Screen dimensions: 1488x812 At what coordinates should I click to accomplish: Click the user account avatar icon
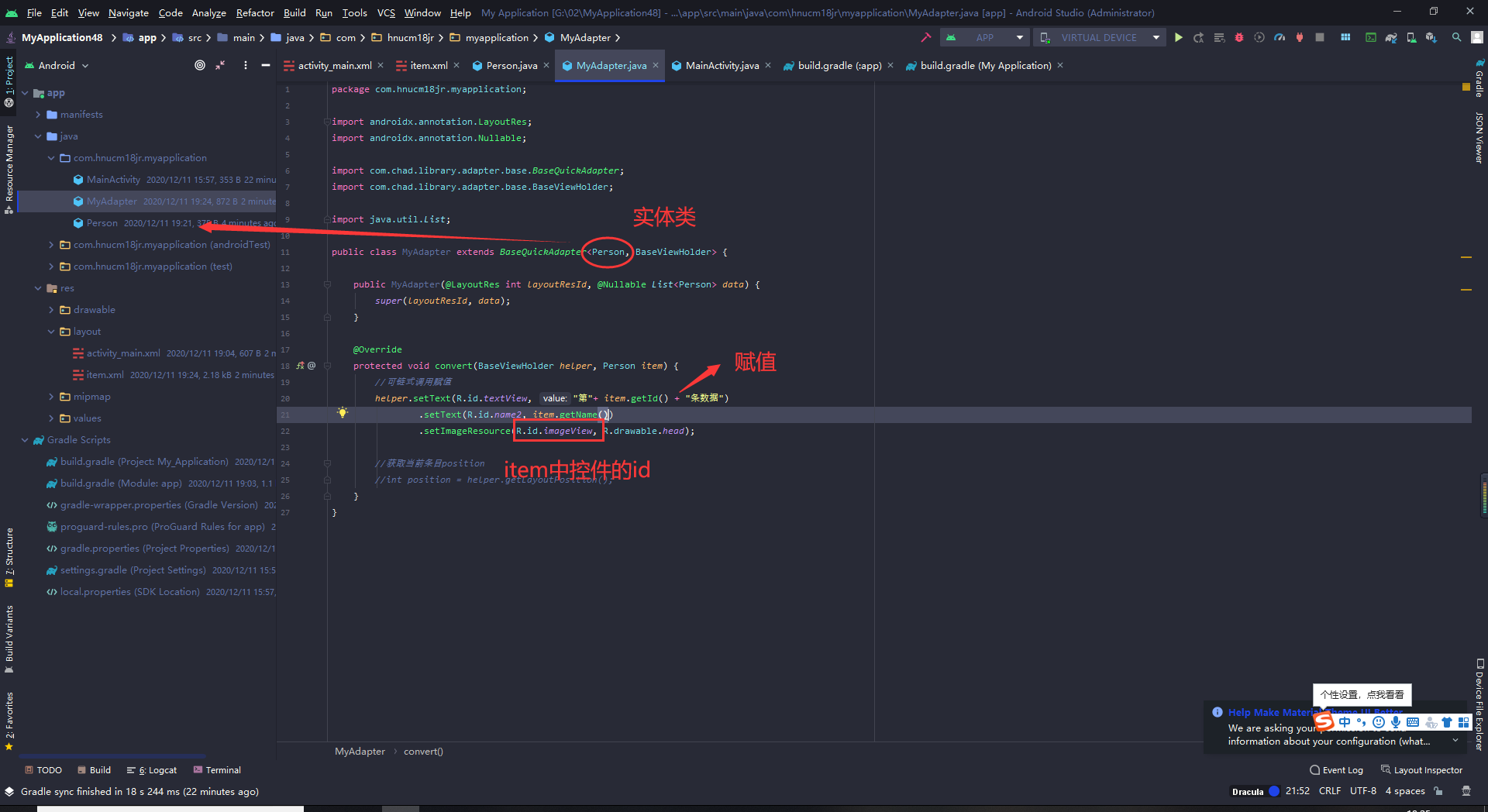pyautogui.click(x=1477, y=37)
